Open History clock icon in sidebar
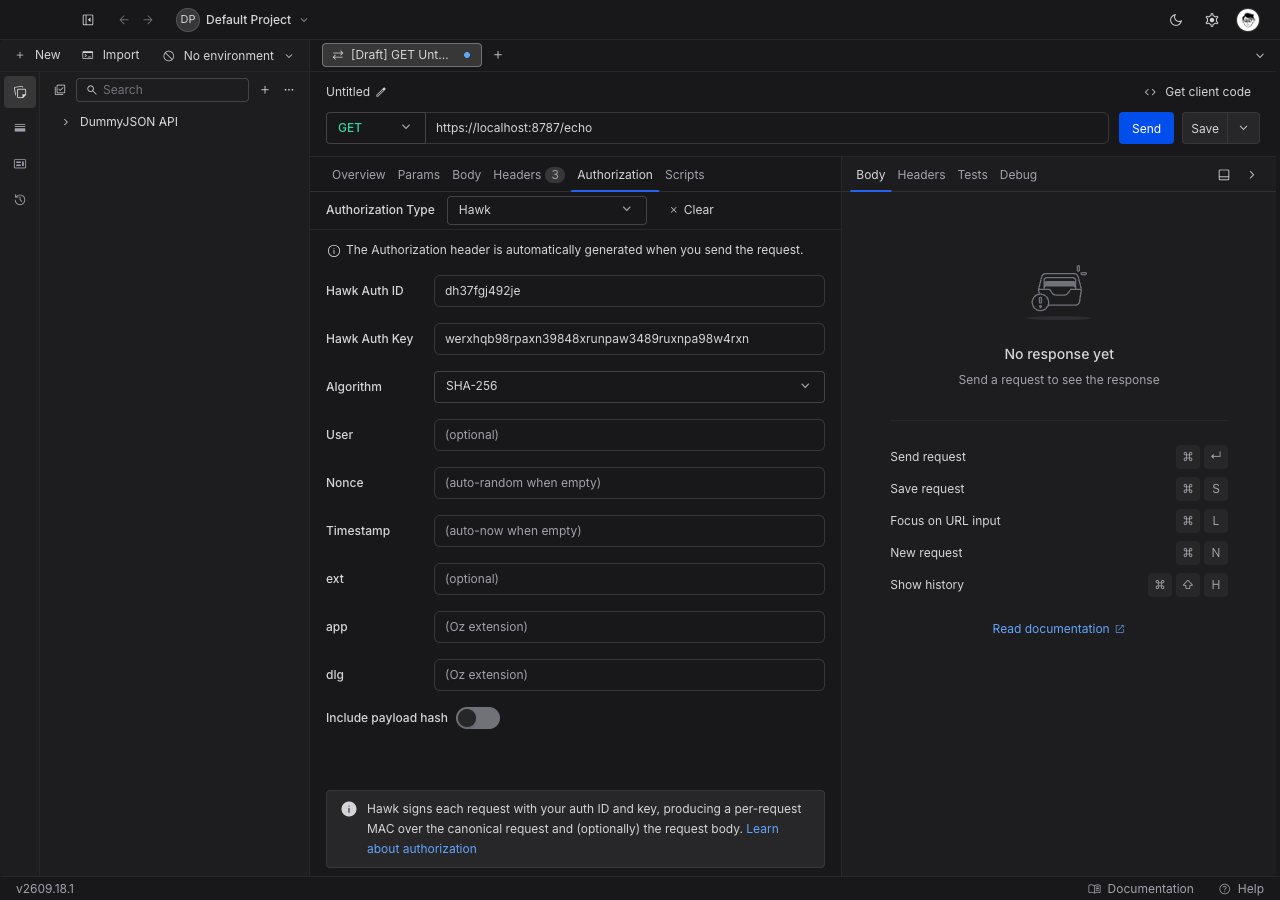Viewport: 1280px width, 900px height. coord(20,200)
